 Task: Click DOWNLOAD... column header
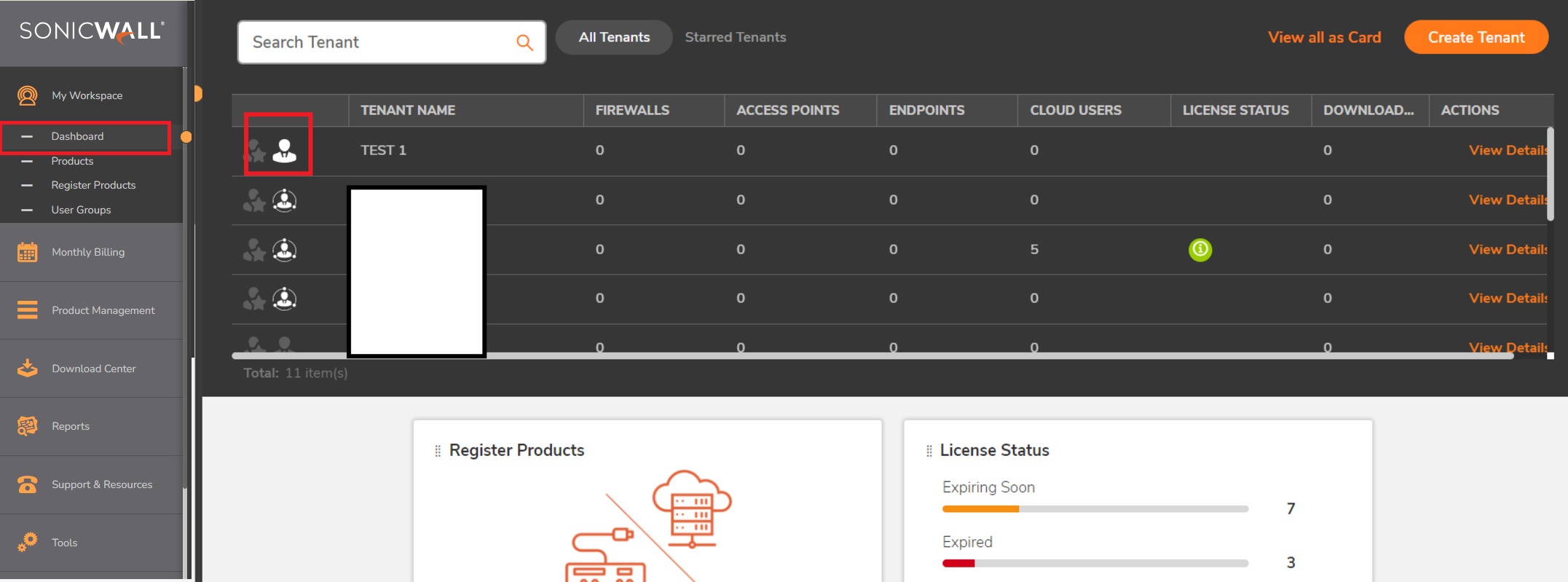(x=1368, y=110)
